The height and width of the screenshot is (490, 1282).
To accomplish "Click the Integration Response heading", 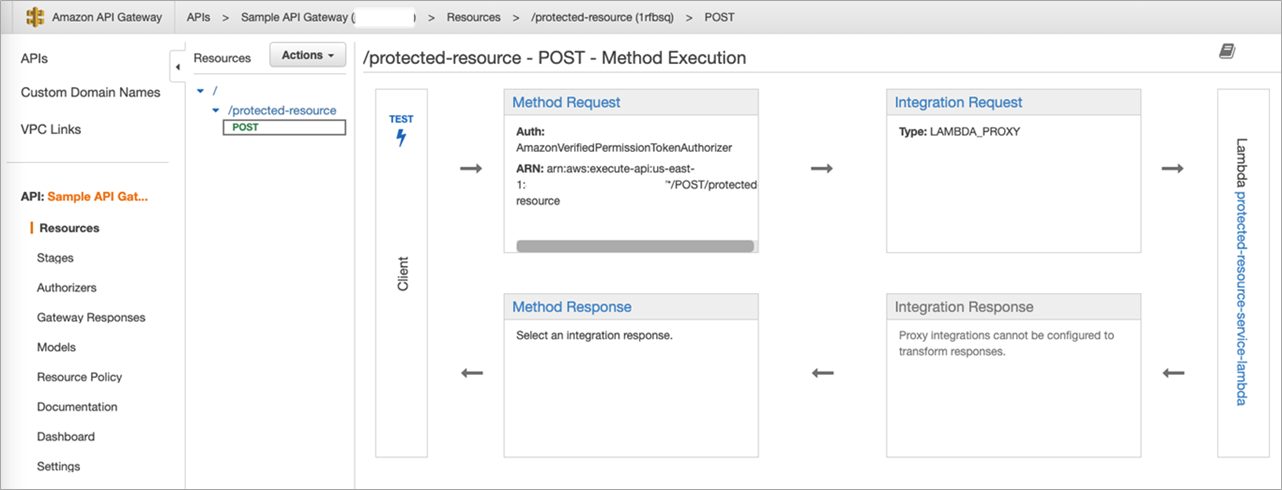I will [x=964, y=306].
